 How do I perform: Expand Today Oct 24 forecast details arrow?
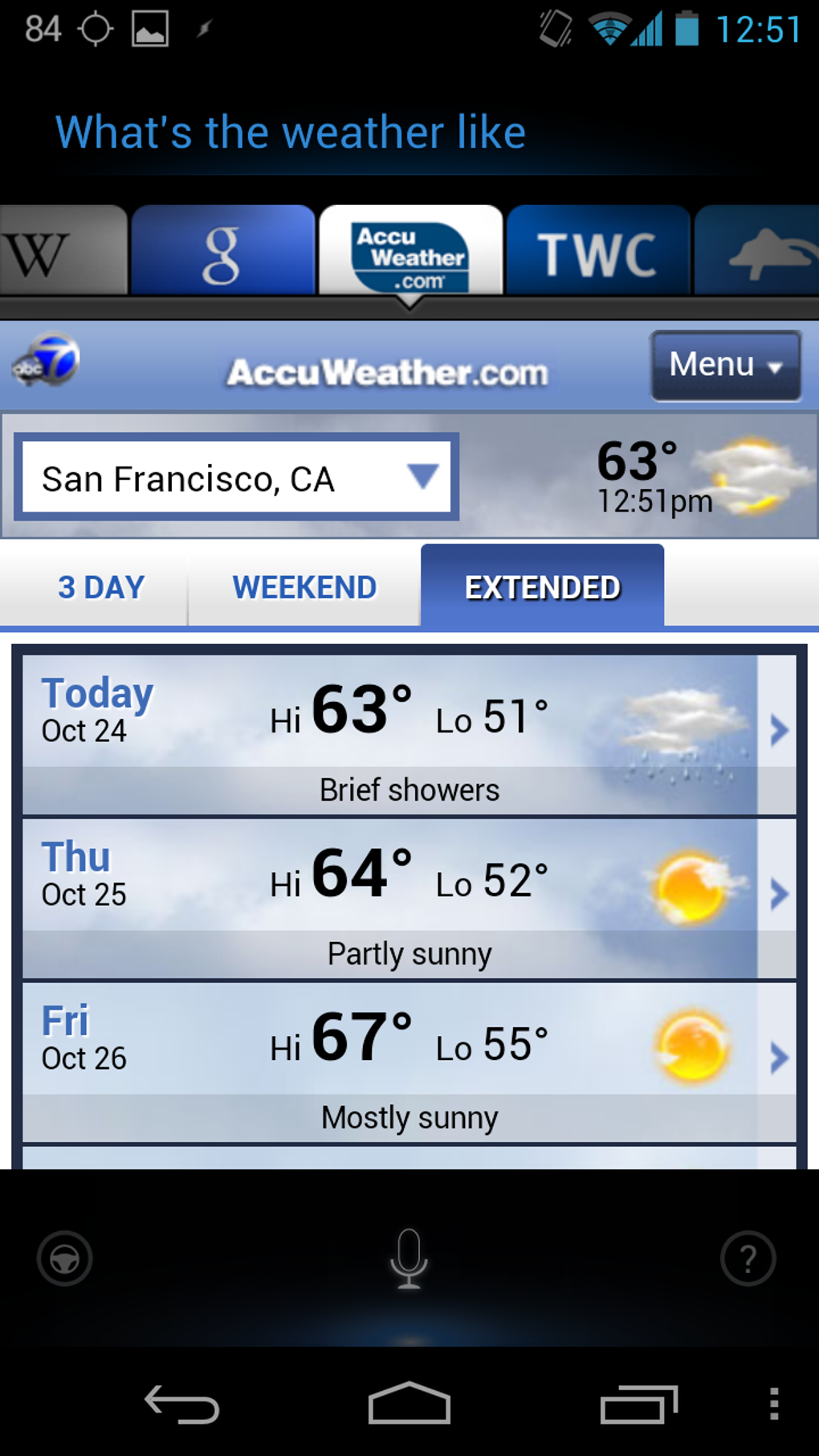point(778,731)
